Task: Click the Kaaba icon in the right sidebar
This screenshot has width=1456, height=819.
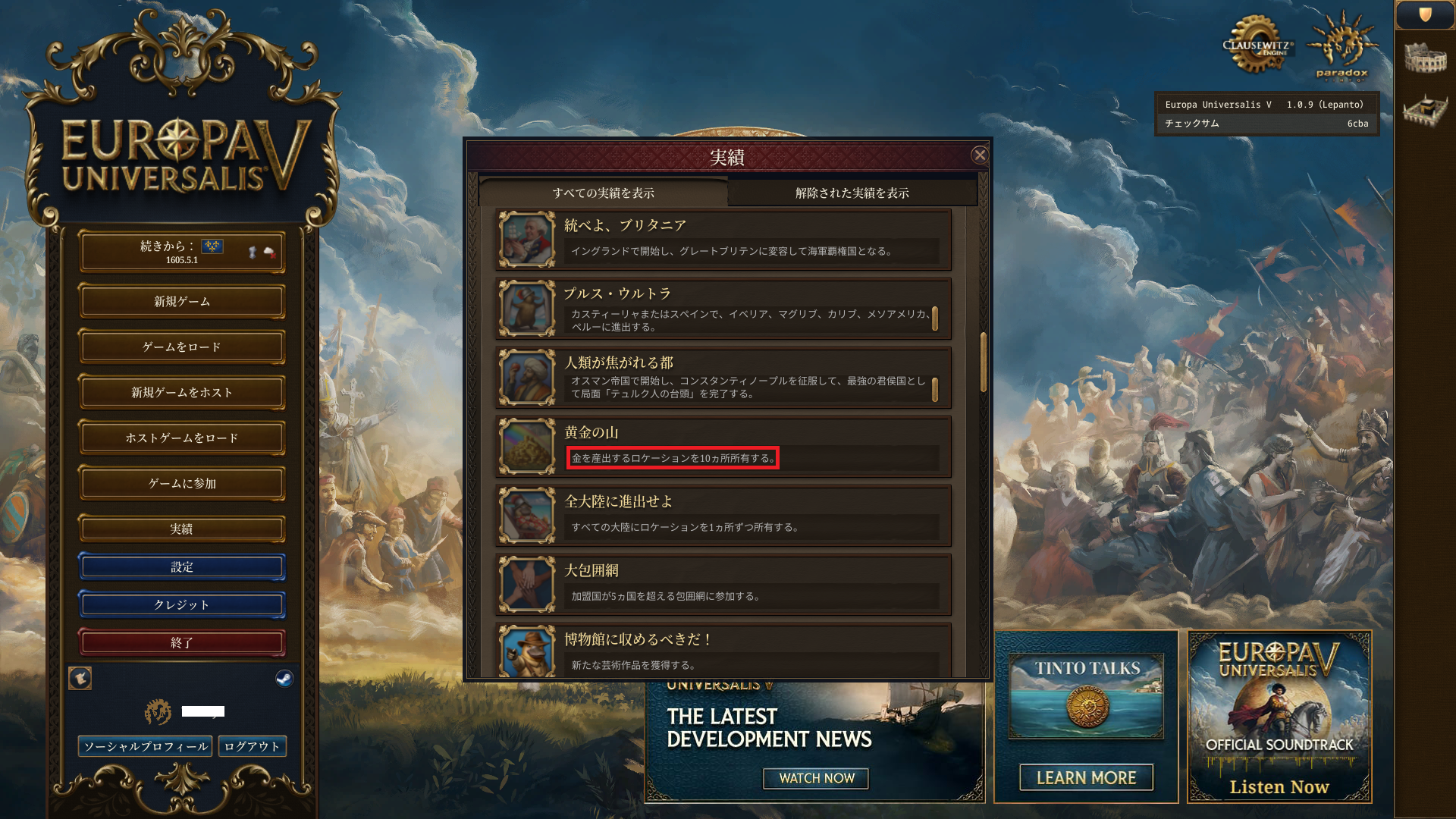Action: pyautogui.click(x=1425, y=109)
